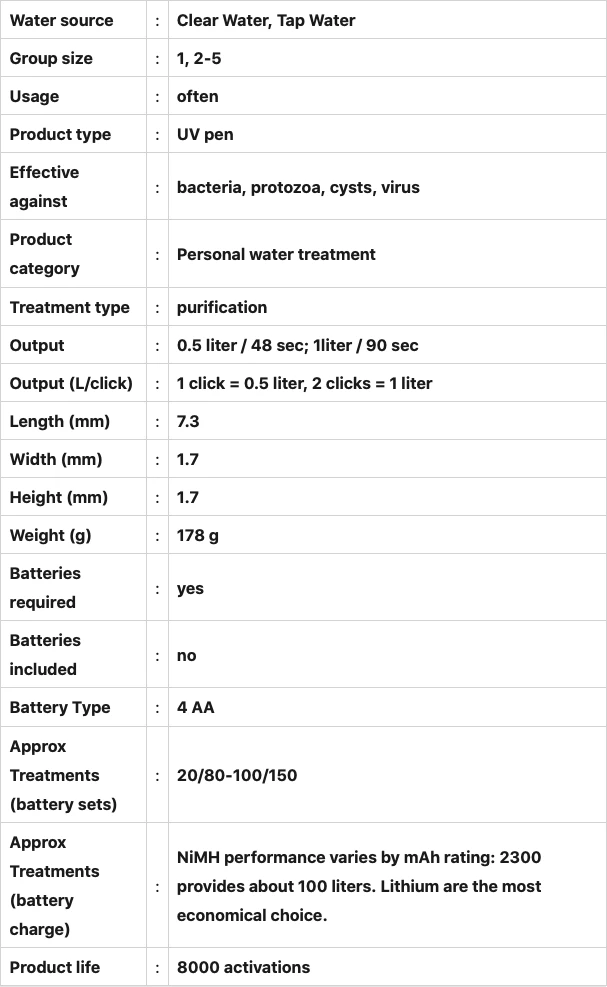Select the weight value '178 g'
Viewport: 607px width, 987px height.
coord(198,535)
